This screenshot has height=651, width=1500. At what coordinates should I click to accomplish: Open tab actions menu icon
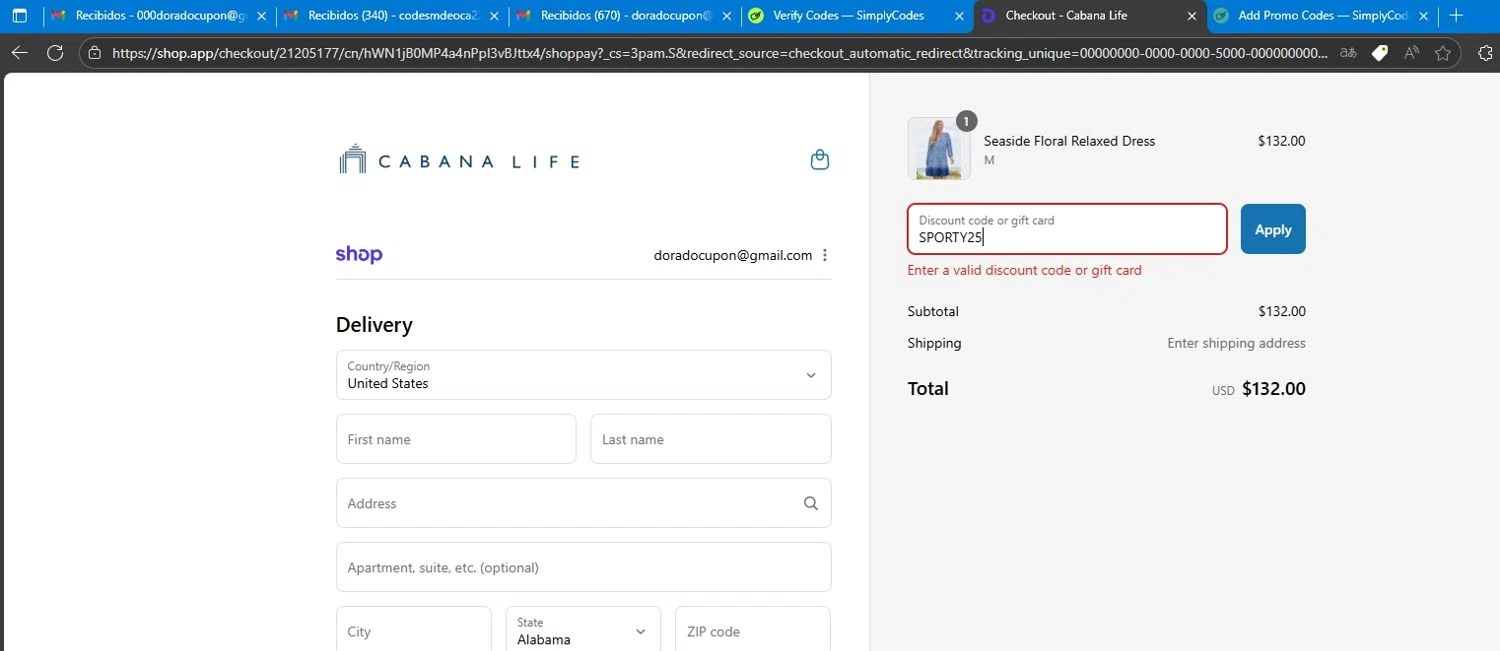[x=19, y=15]
